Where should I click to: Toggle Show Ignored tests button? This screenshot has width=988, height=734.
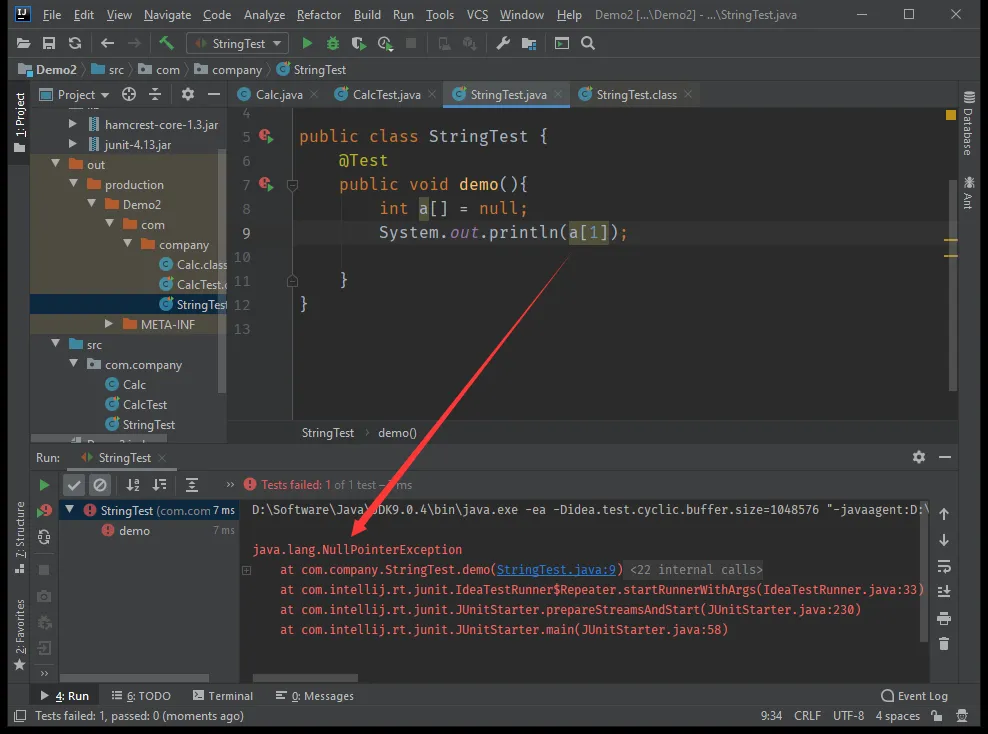pos(100,485)
